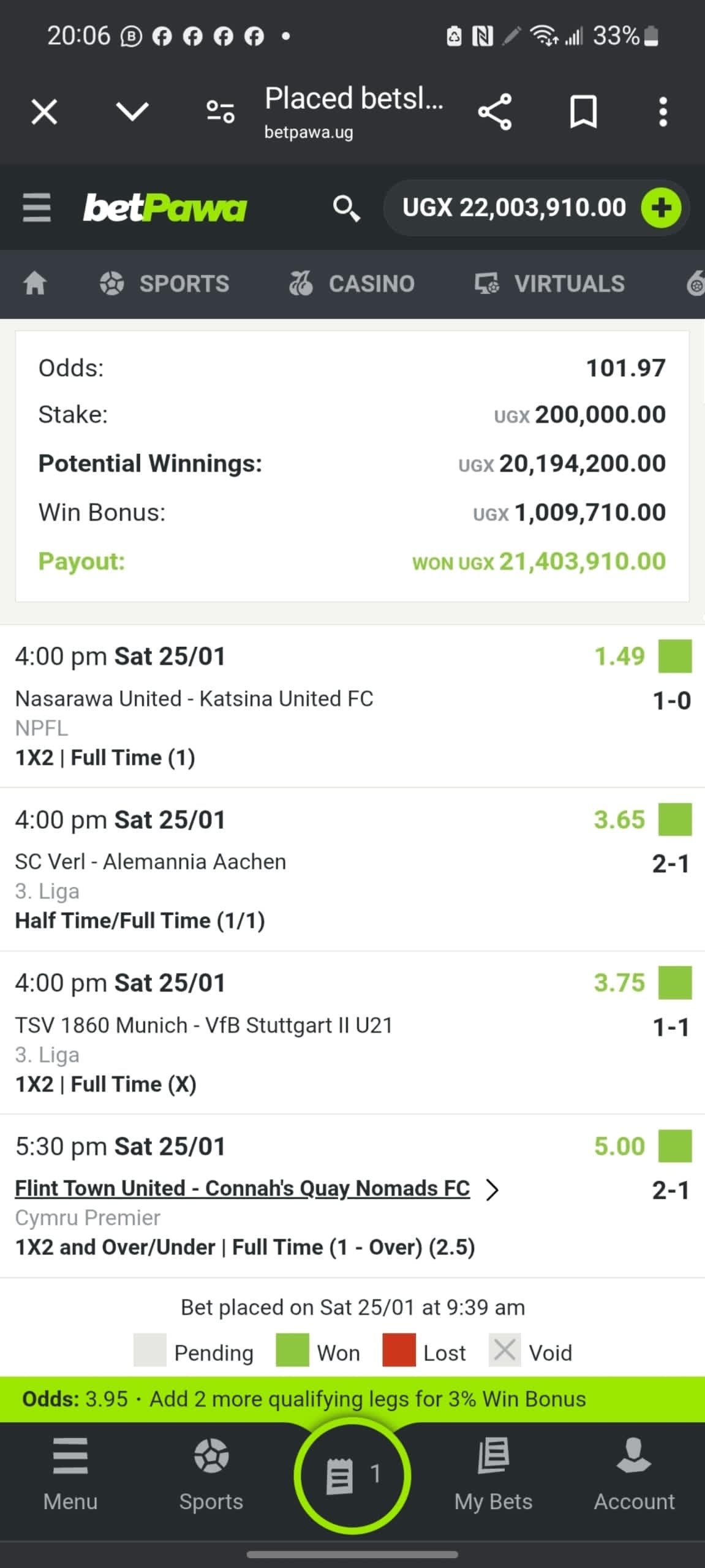Open the betslip circle button
This screenshot has height=1568, width=705.
[x=352, y=1475]
